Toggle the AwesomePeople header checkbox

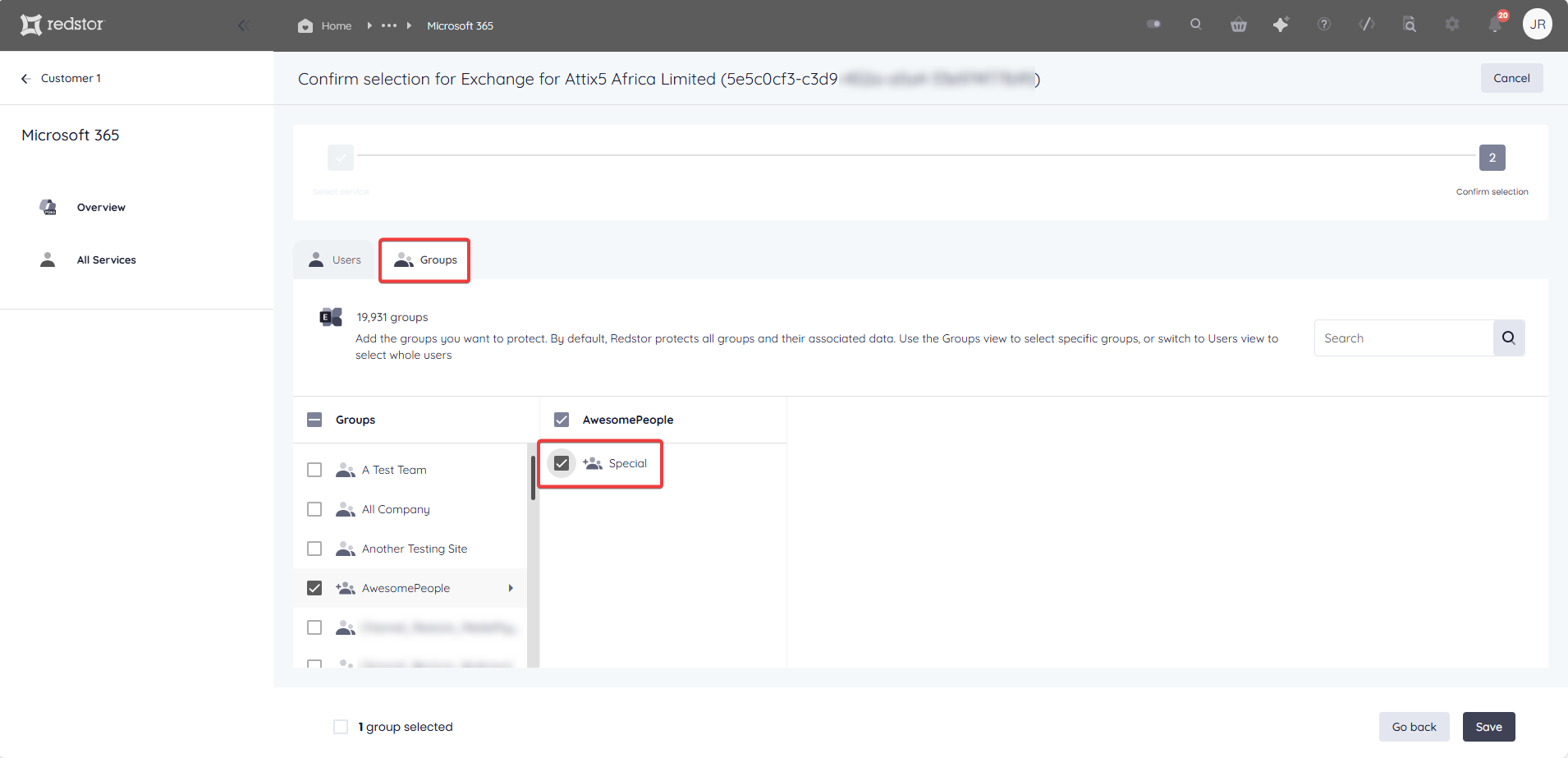pyautogui.click(x=562, y=420)
